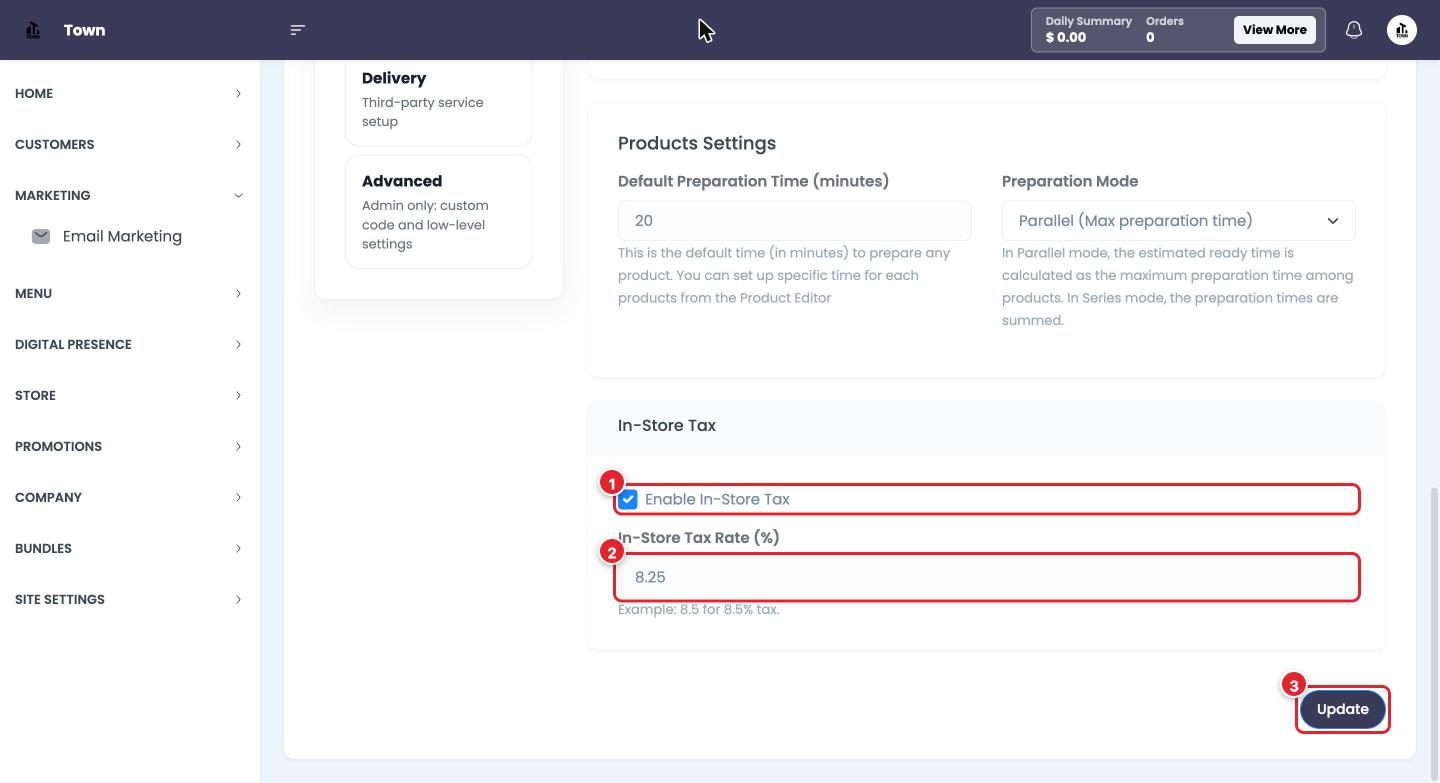Expand the COMPANY sidebar section
The image size is (1440, 783).
(x=128, y=497)
